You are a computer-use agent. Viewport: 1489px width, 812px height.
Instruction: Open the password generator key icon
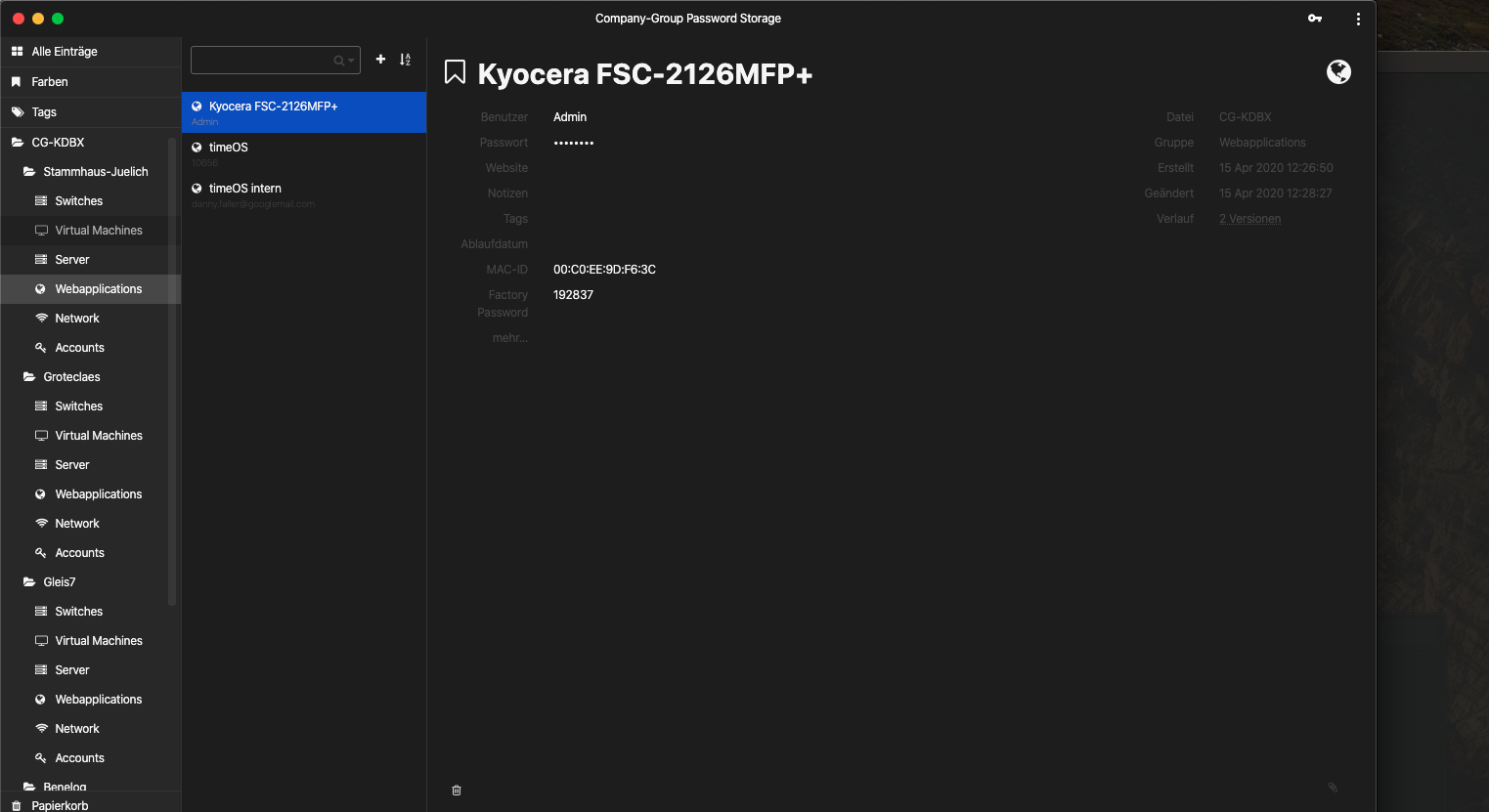point(1315,18)
